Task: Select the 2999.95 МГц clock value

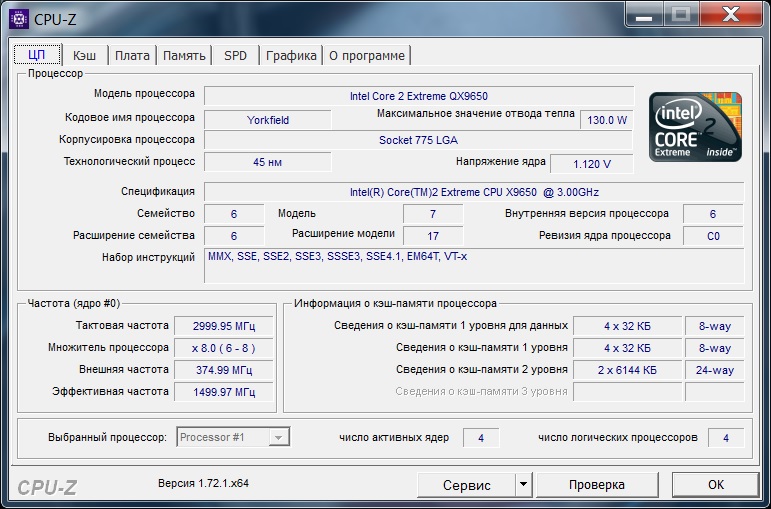Action: pos(224,326)
